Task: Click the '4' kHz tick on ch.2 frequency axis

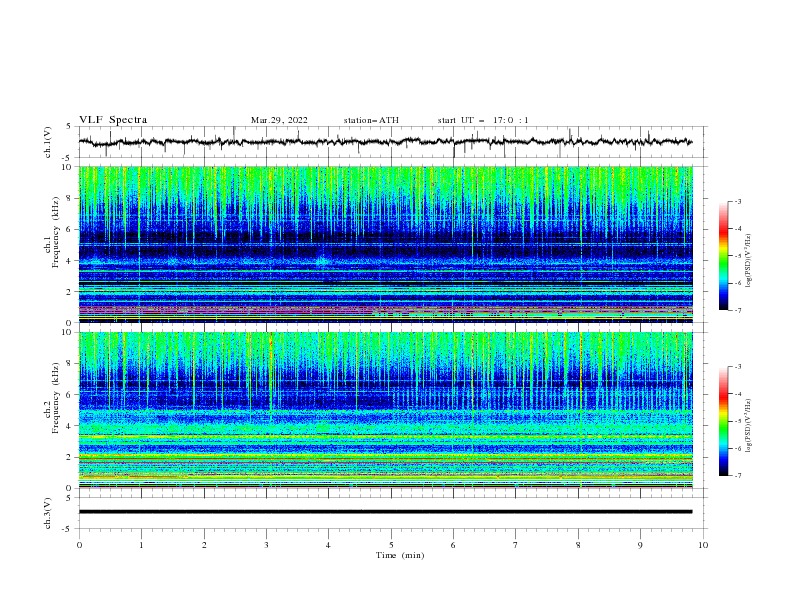Action: click(x=69, y=426)
